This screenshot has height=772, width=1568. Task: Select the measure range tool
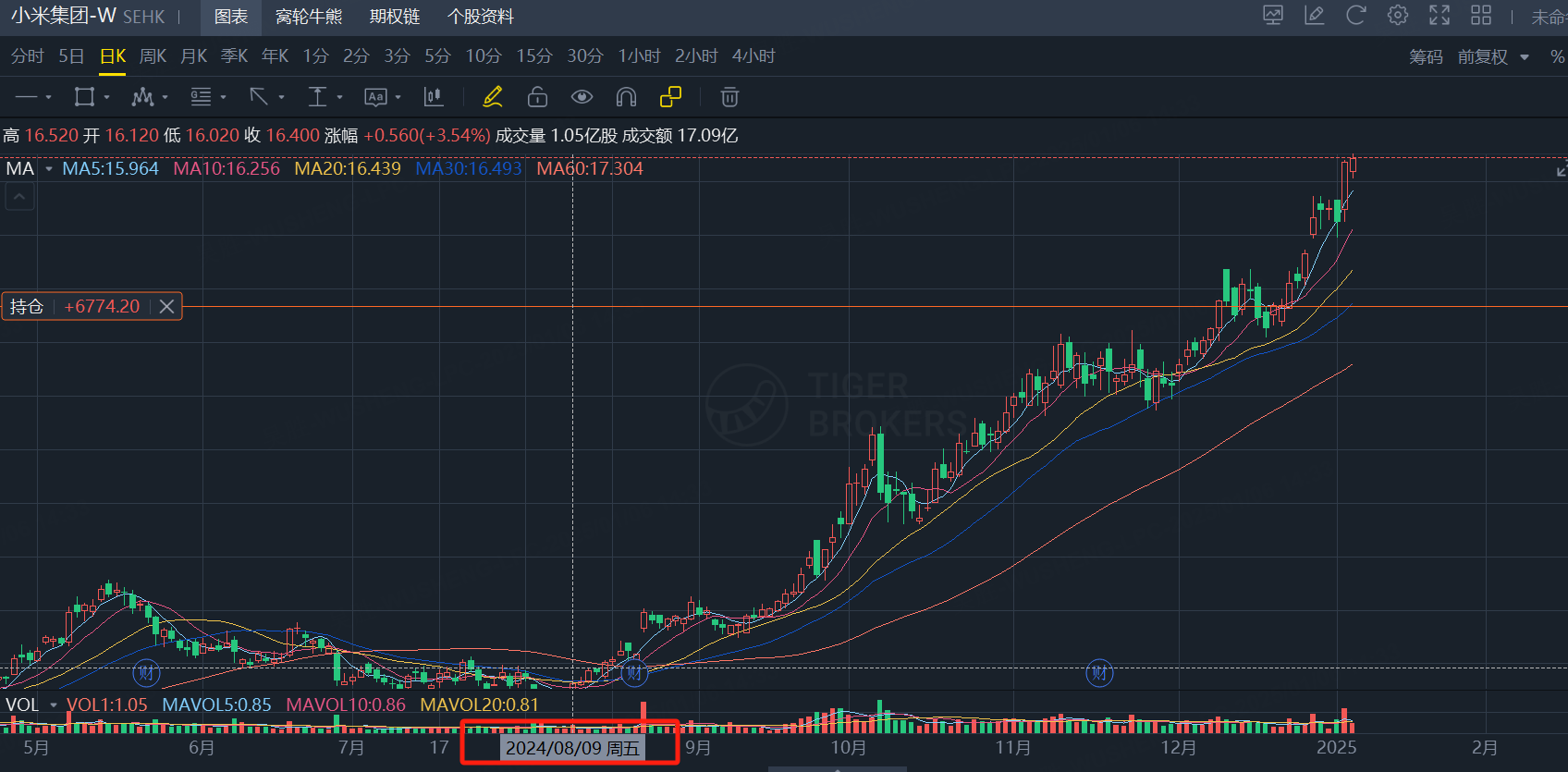[317, 97]
